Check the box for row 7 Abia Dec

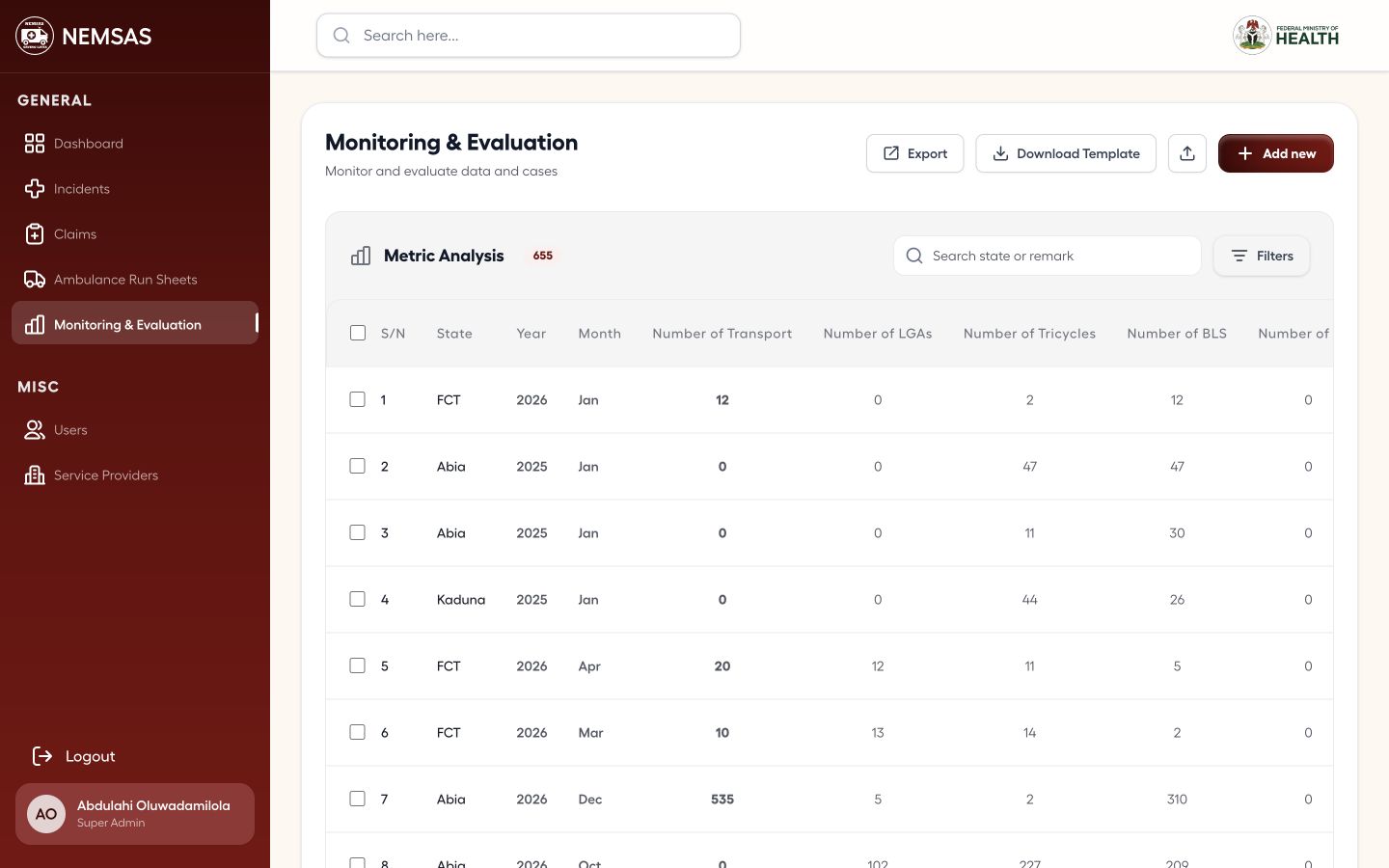click(x=358, y=799)
